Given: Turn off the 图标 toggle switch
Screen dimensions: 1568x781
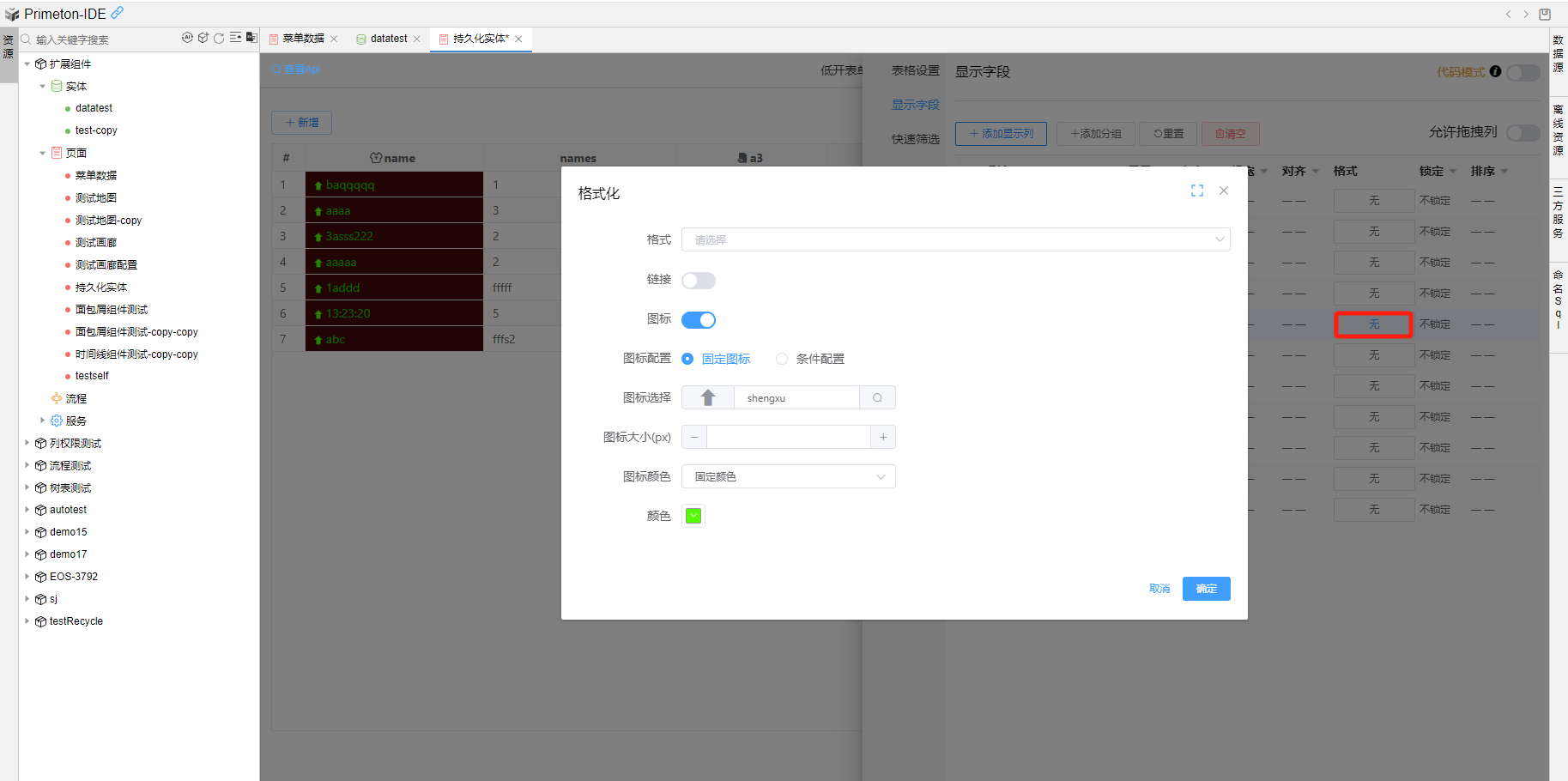Looking at the screenshot, I should (698, 320).
